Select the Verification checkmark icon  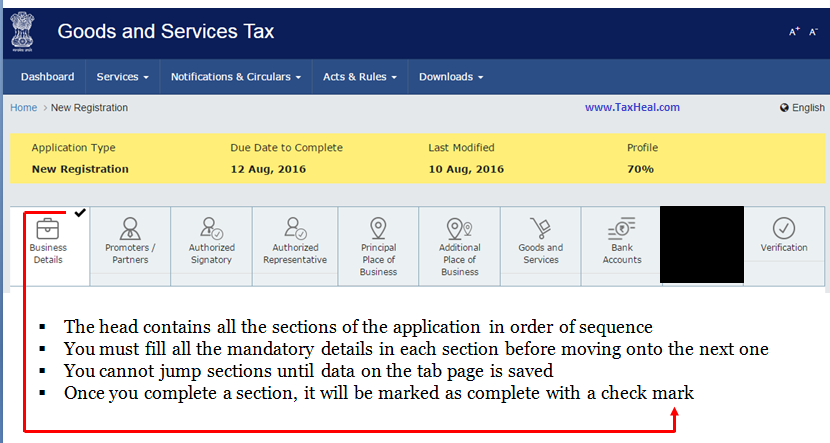point(784,227)
